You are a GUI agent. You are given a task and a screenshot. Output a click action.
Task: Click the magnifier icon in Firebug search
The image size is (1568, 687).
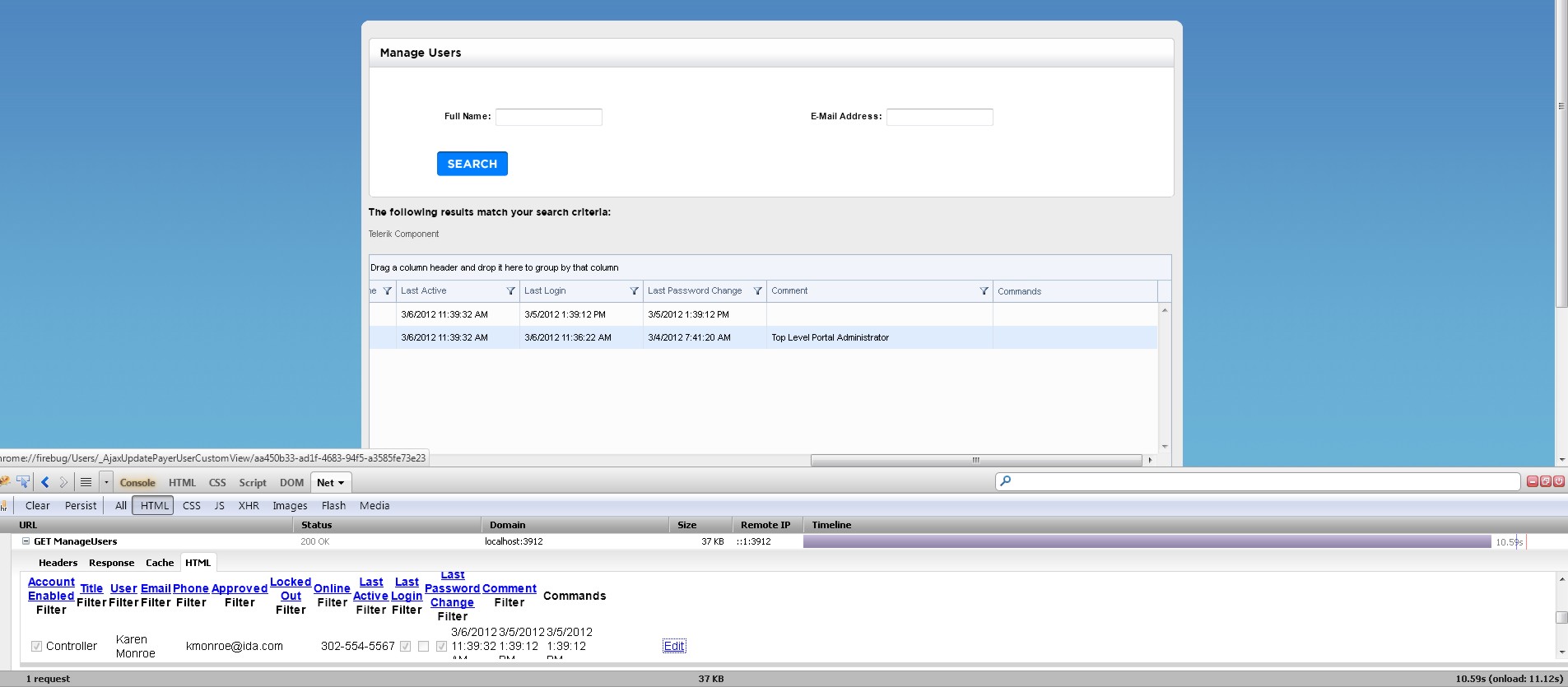(x=1005, y=481)
